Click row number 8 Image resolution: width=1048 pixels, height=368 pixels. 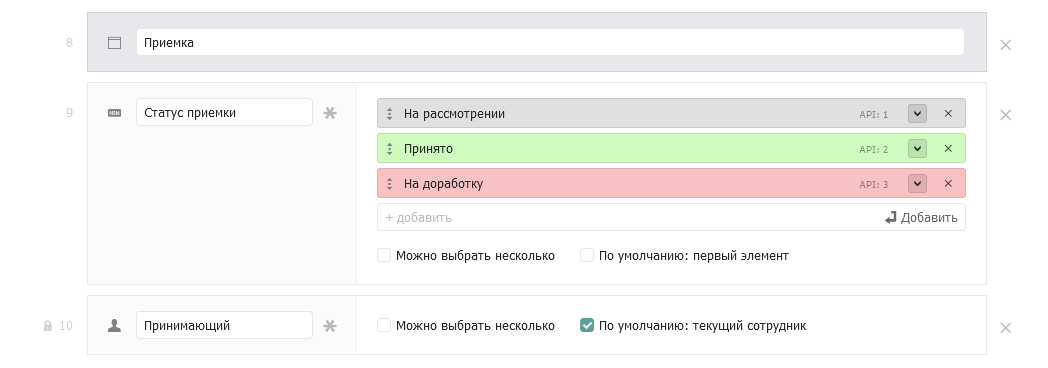pyautogui.click(x=70, y=43)
